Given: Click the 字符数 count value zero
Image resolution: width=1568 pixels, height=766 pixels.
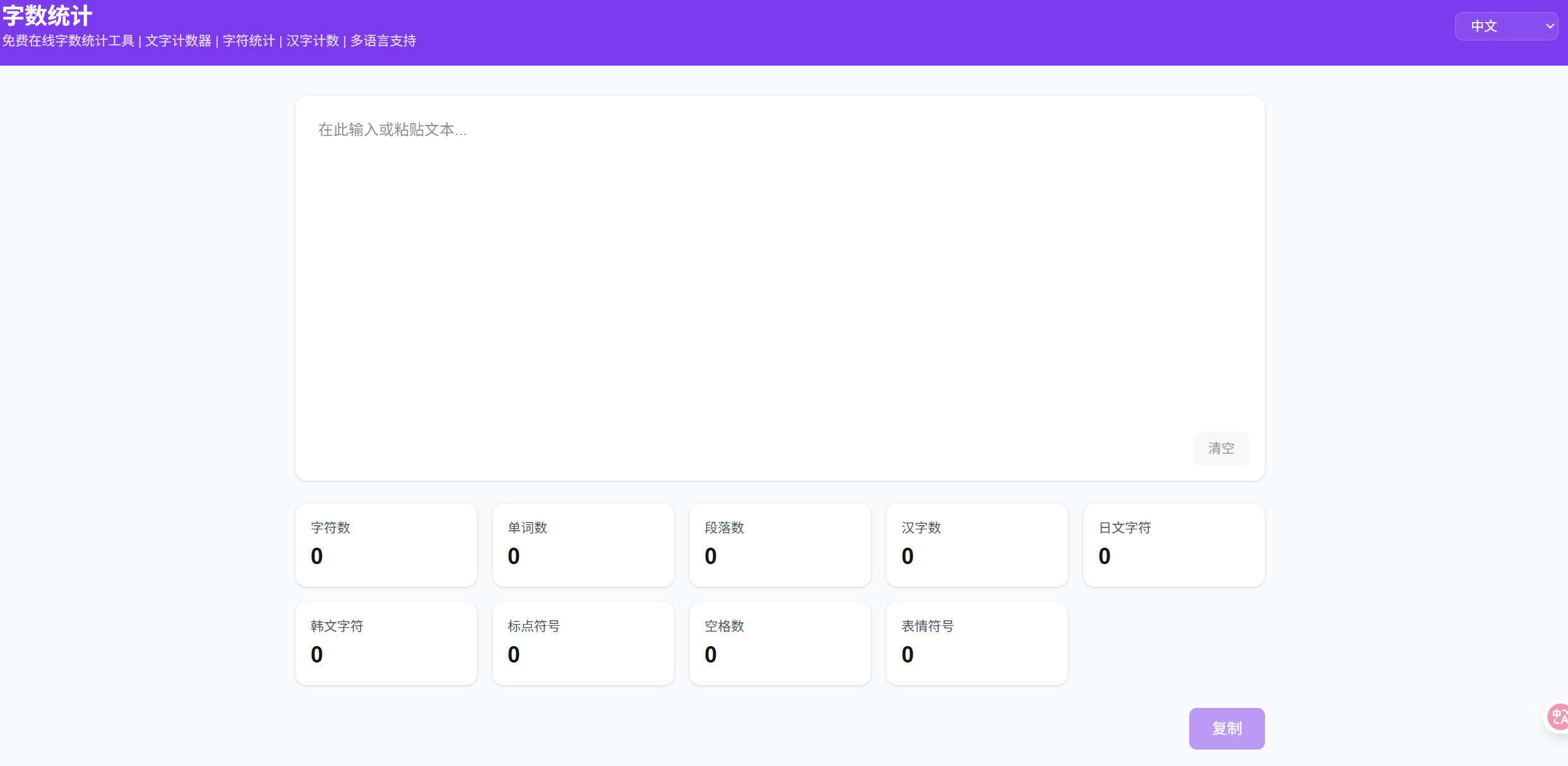Looking at the screenshot, I should 317,557.
